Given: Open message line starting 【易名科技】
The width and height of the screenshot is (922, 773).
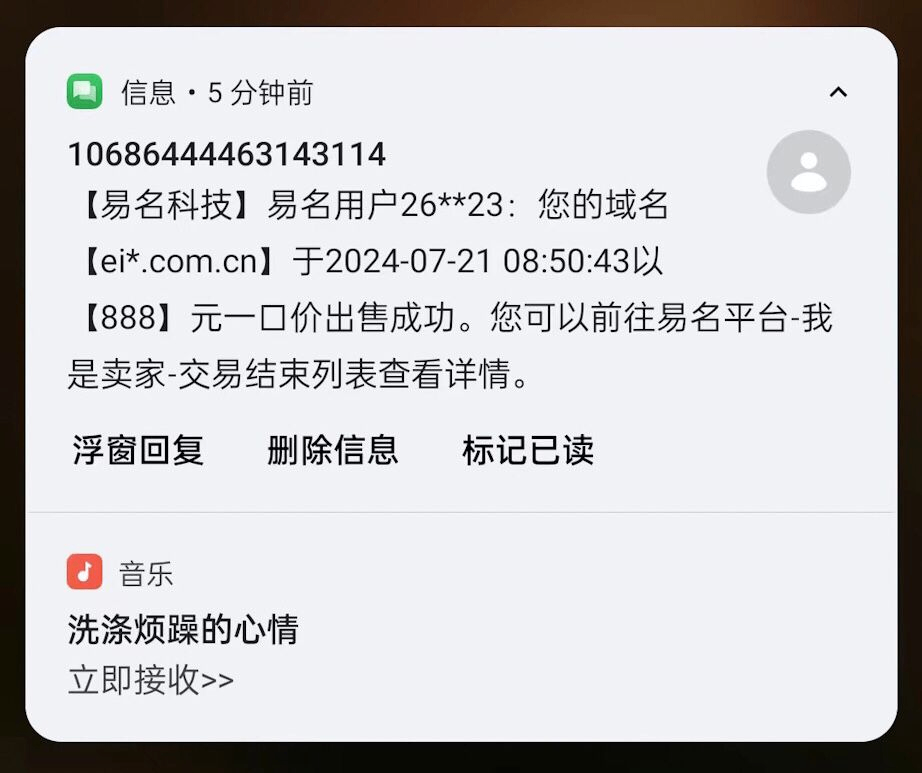Looking at the screenshot, I should click(368, 205).
